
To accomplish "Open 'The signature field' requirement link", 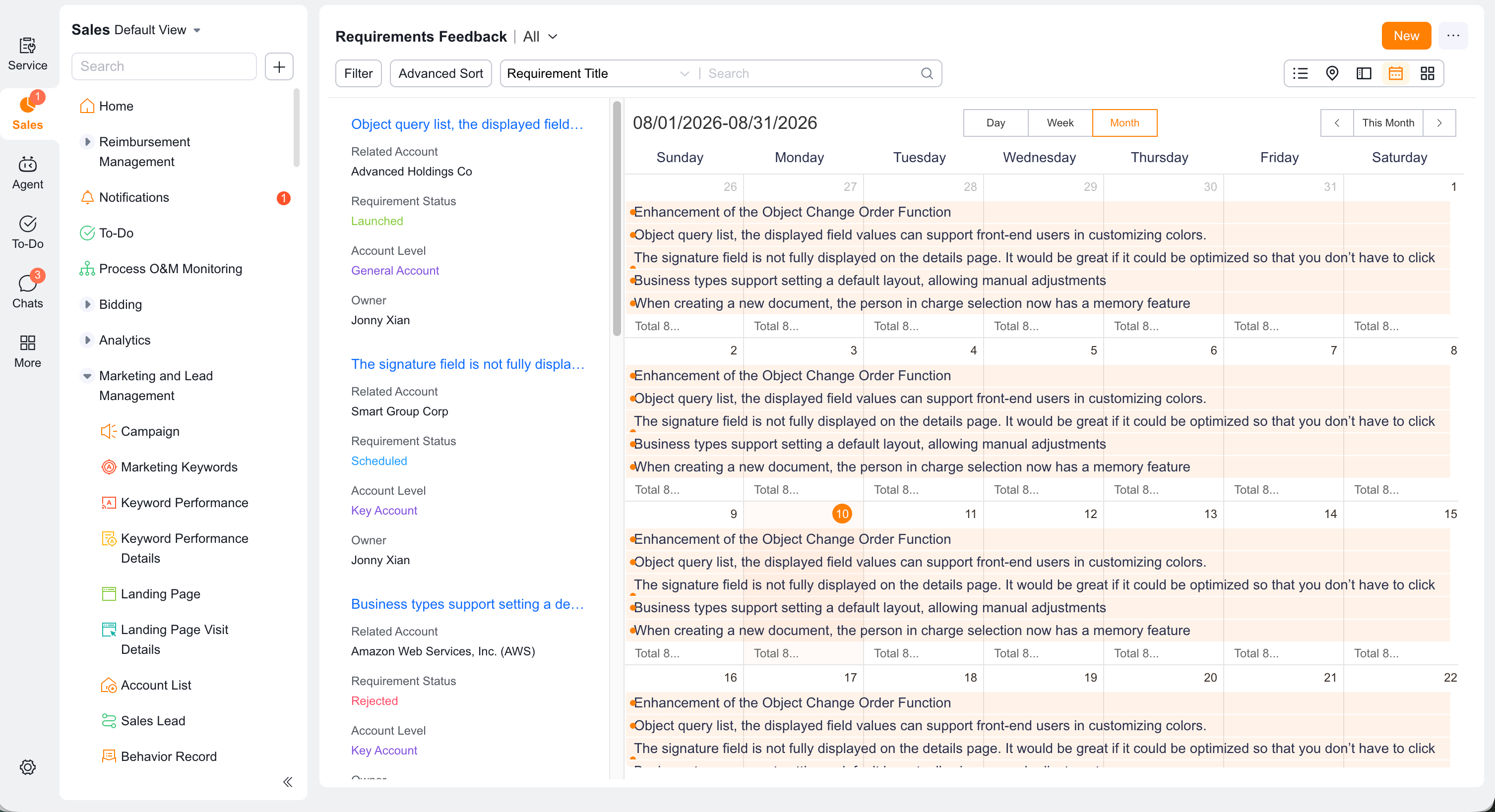I will [468, 364].
